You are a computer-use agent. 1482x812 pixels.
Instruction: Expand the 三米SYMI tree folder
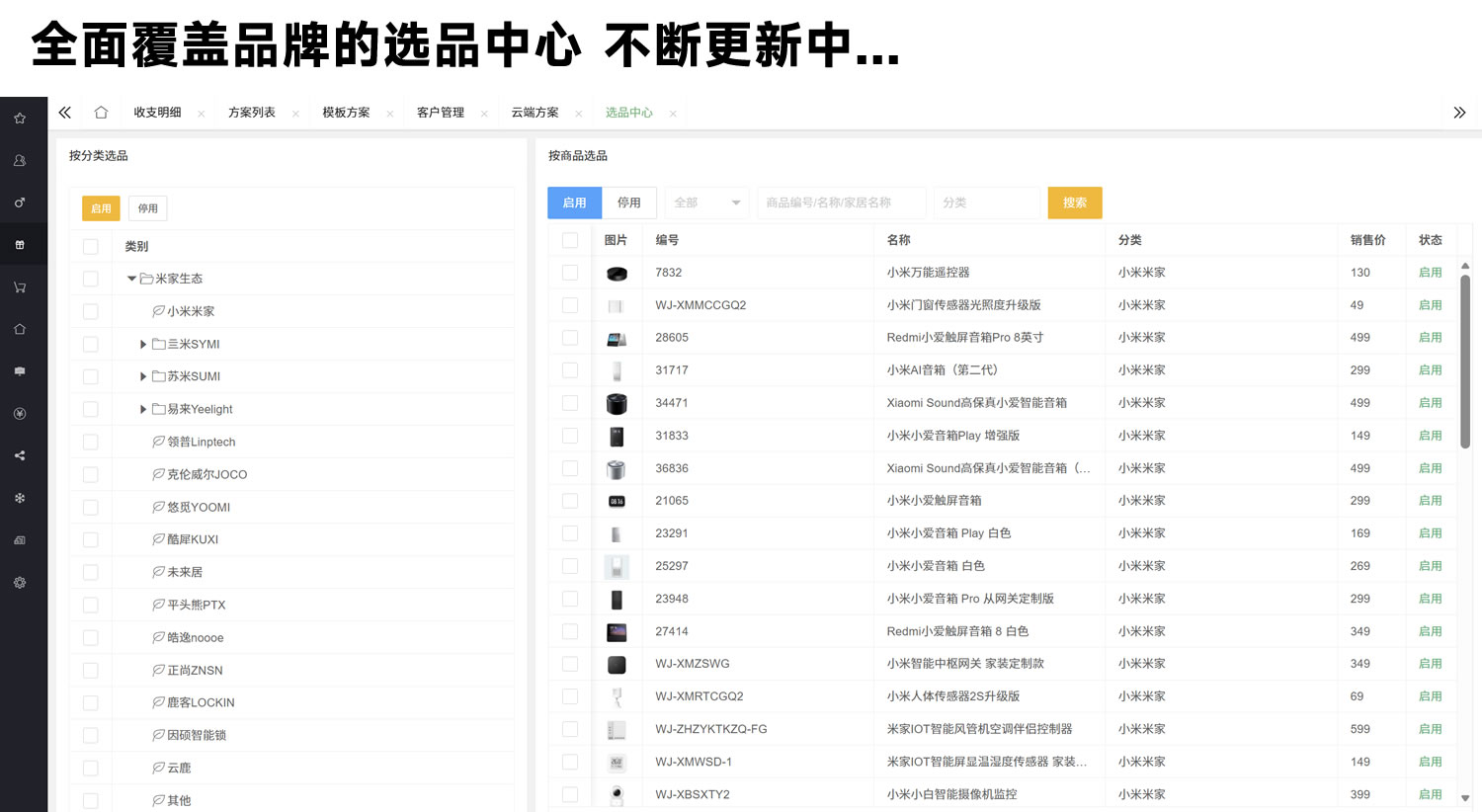click(143, 344)
